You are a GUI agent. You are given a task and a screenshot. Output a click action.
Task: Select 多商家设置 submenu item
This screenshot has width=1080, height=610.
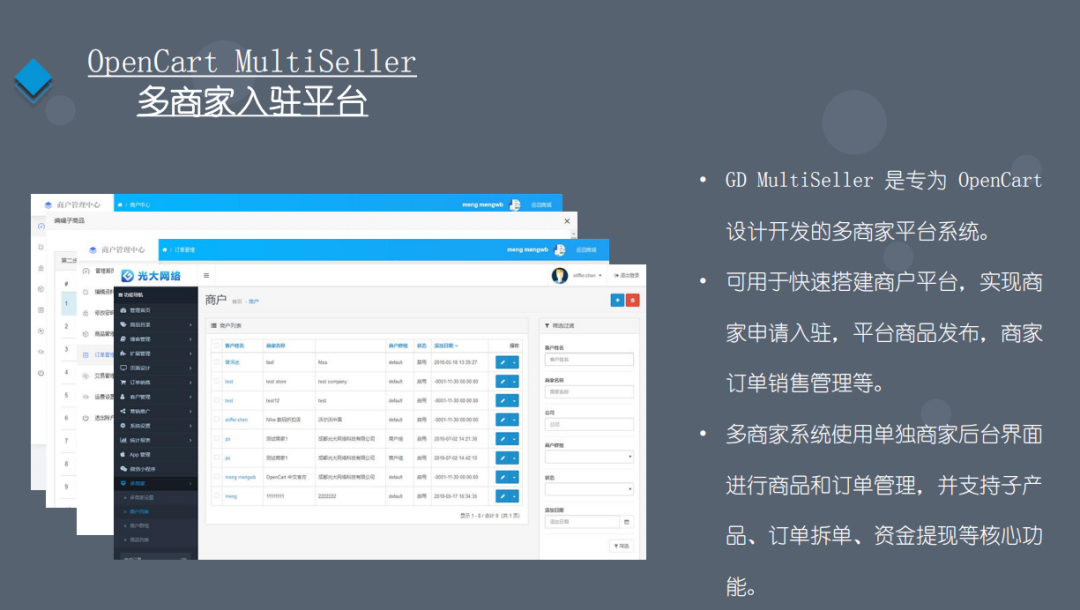click(x=142, y=497)
